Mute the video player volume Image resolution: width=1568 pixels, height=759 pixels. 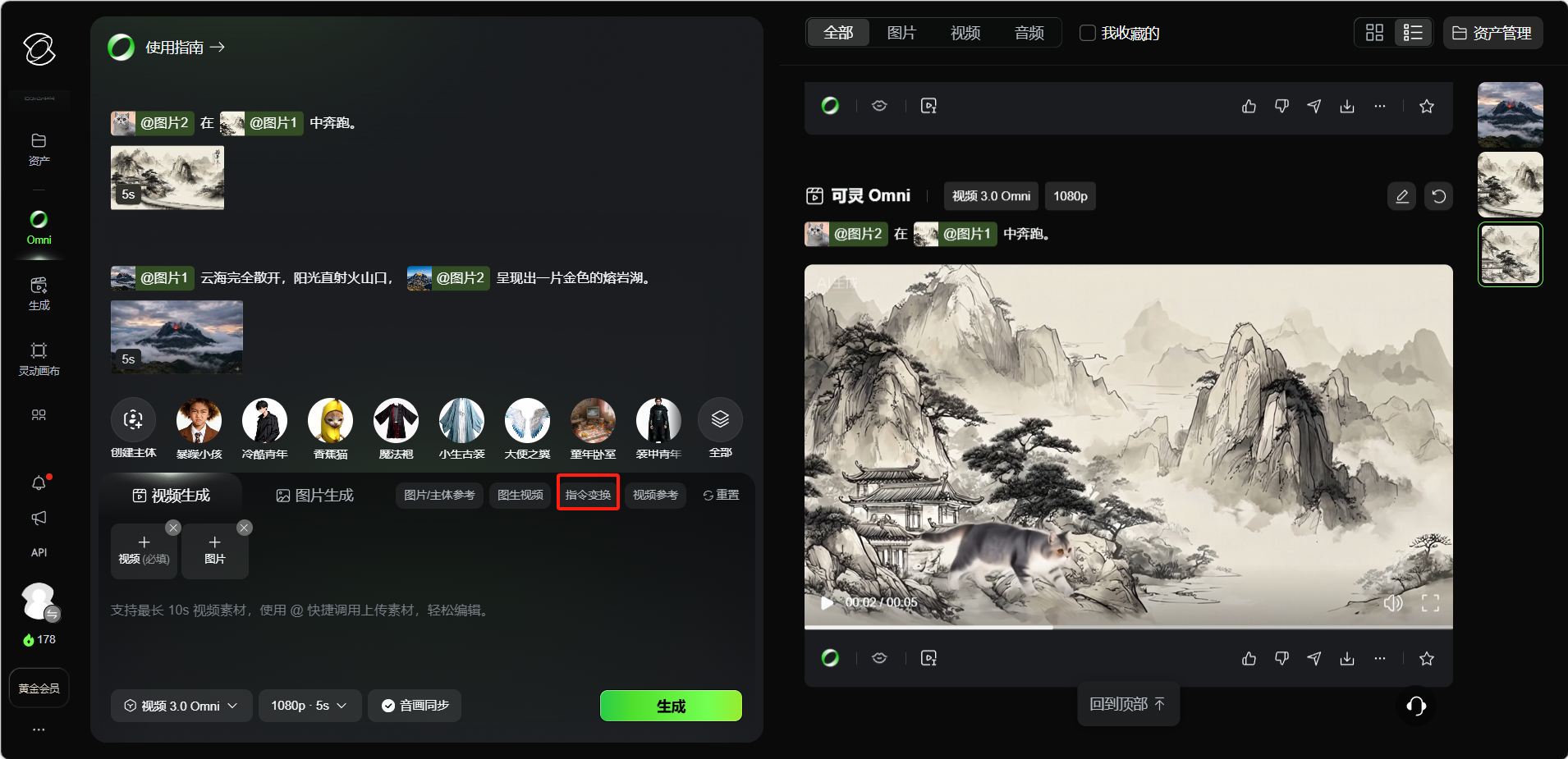coord(1392,603)
